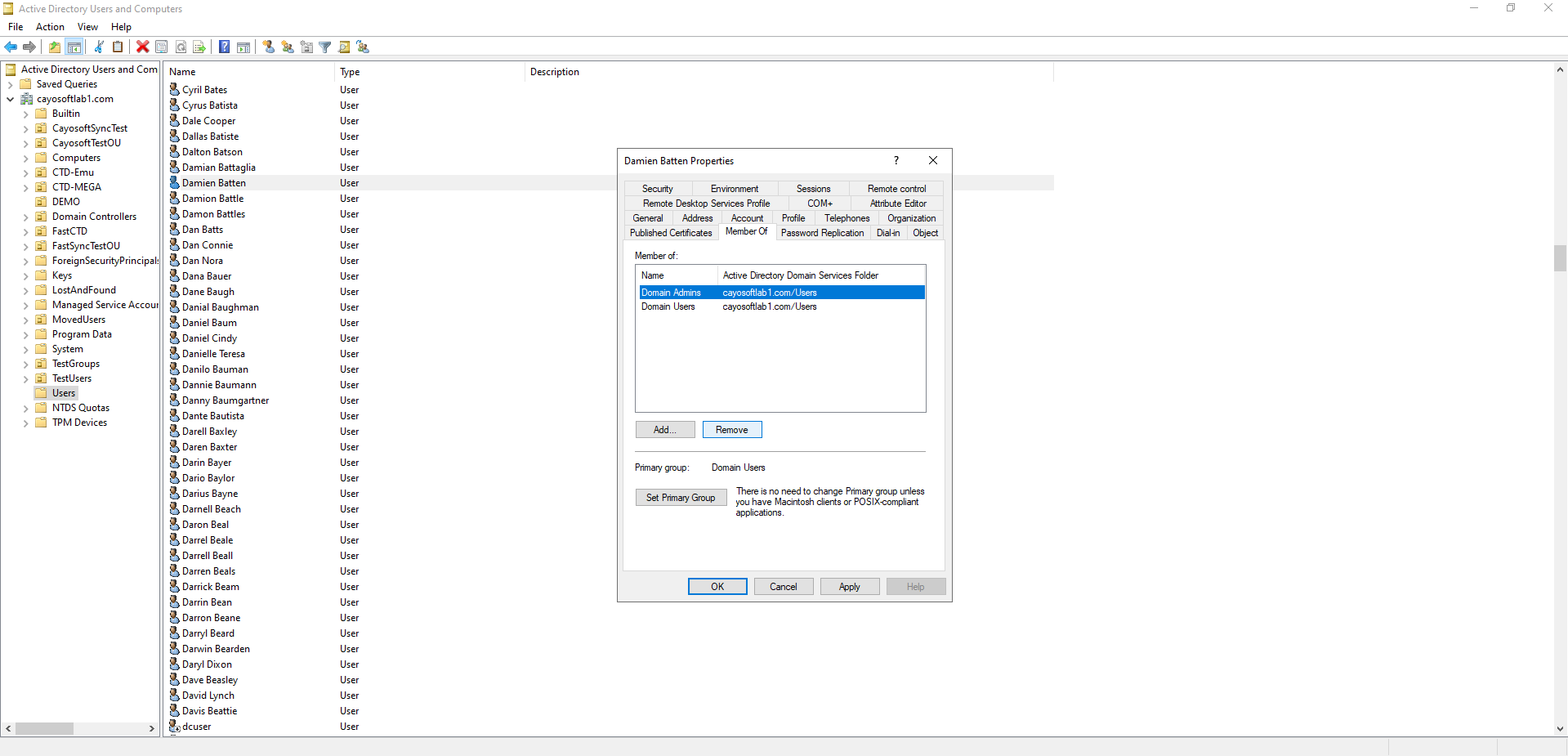Click the red Delete X icon

143,47
